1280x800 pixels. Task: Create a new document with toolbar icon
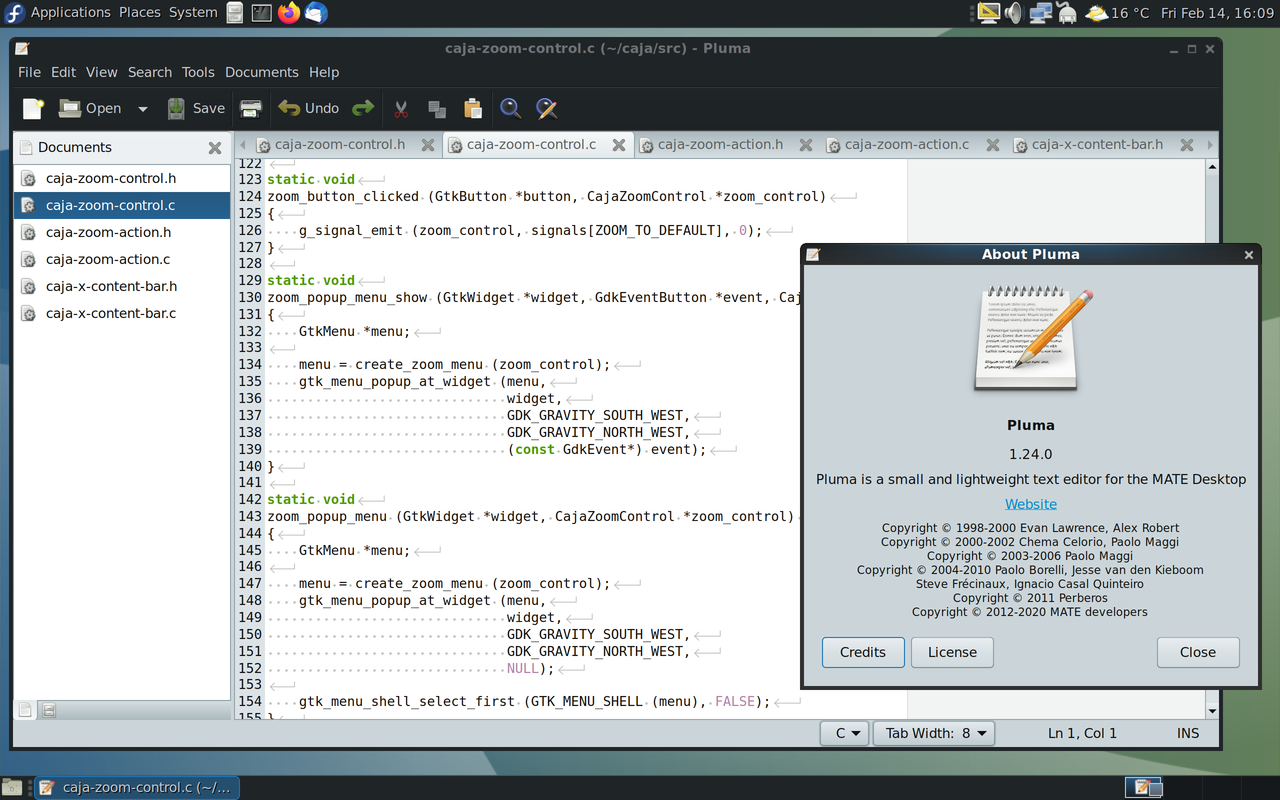point(34,109)
